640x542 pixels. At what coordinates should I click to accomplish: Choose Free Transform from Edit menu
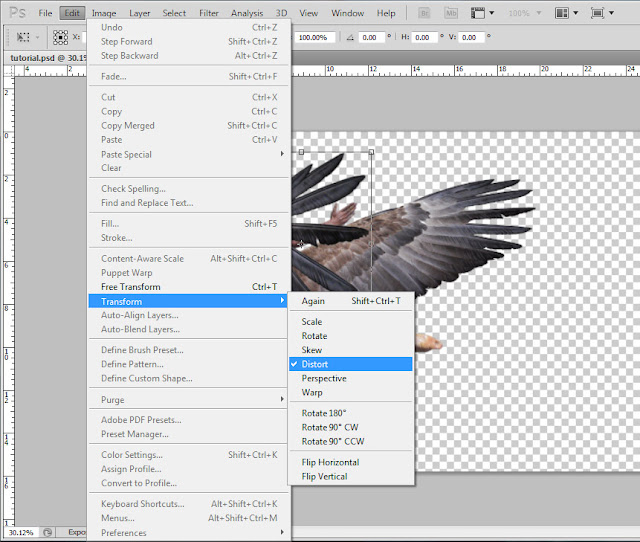click(x=188, y=287)
